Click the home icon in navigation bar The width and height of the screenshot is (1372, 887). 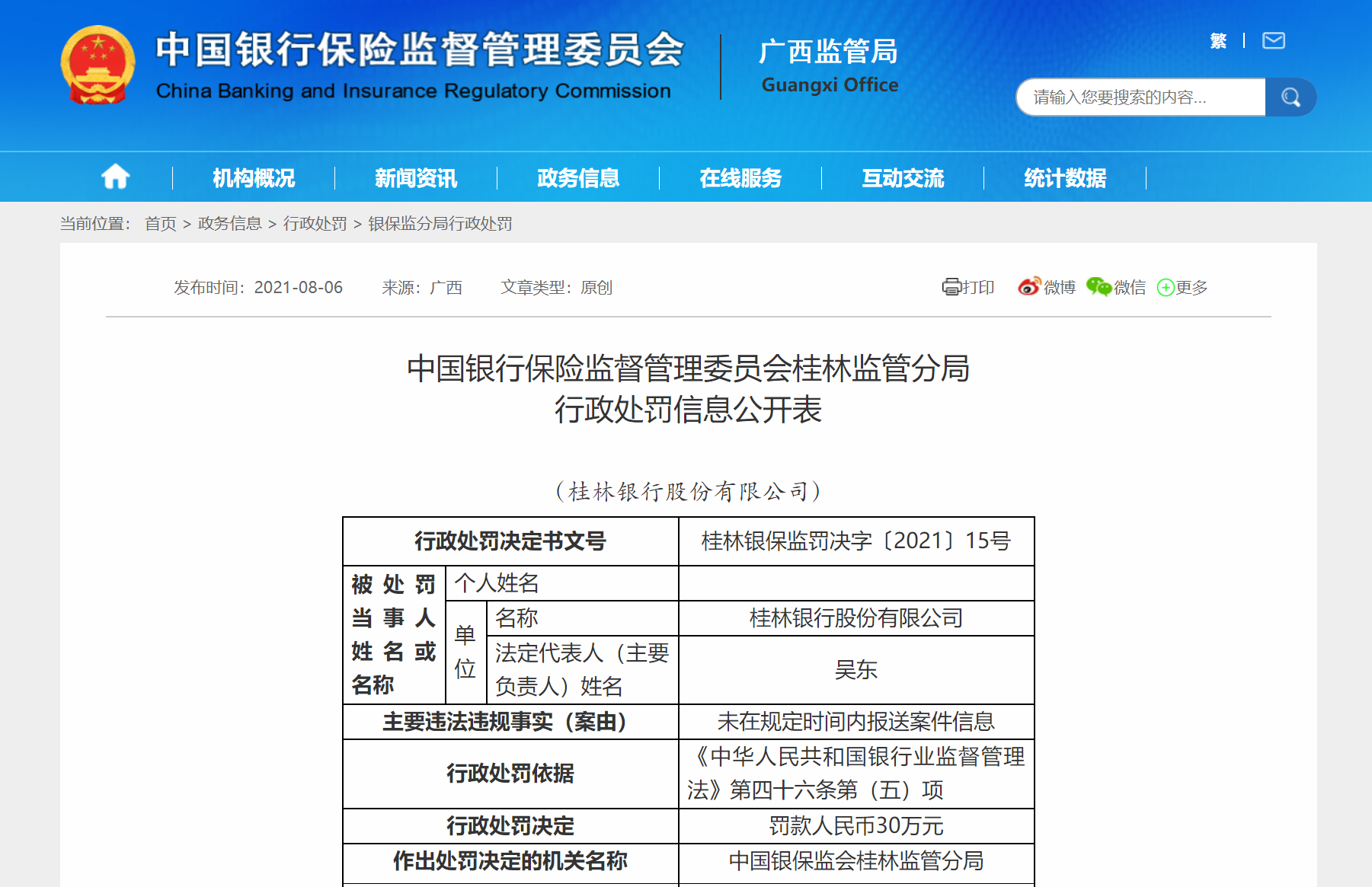116,177
